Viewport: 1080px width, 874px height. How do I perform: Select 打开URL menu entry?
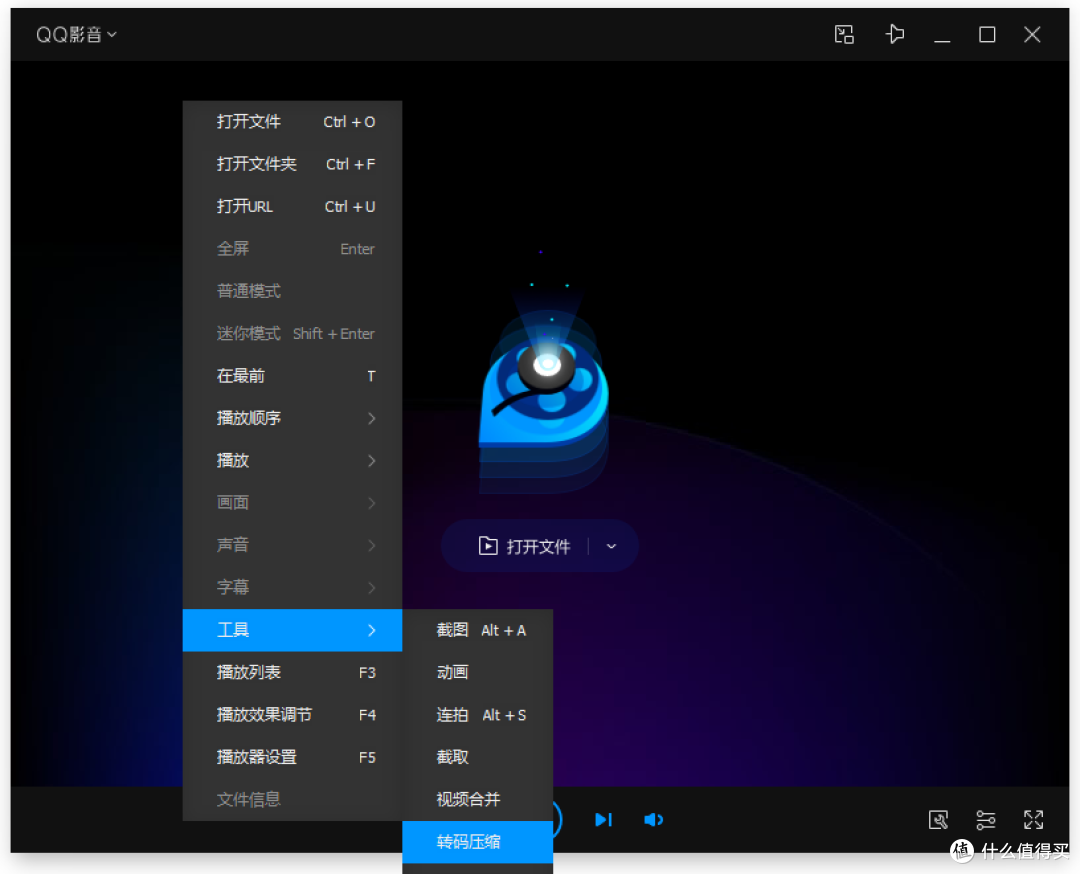(292, 207)
